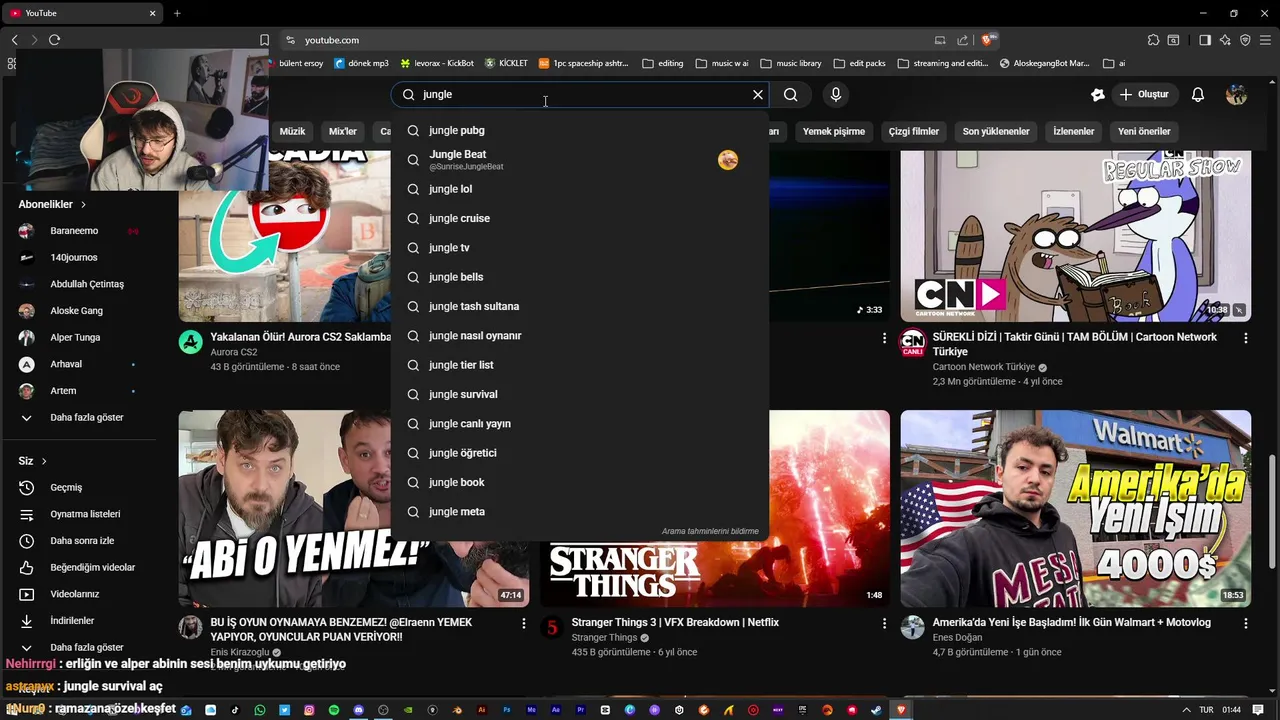Open the browser hamburger menu

[x=1265, y=40]
